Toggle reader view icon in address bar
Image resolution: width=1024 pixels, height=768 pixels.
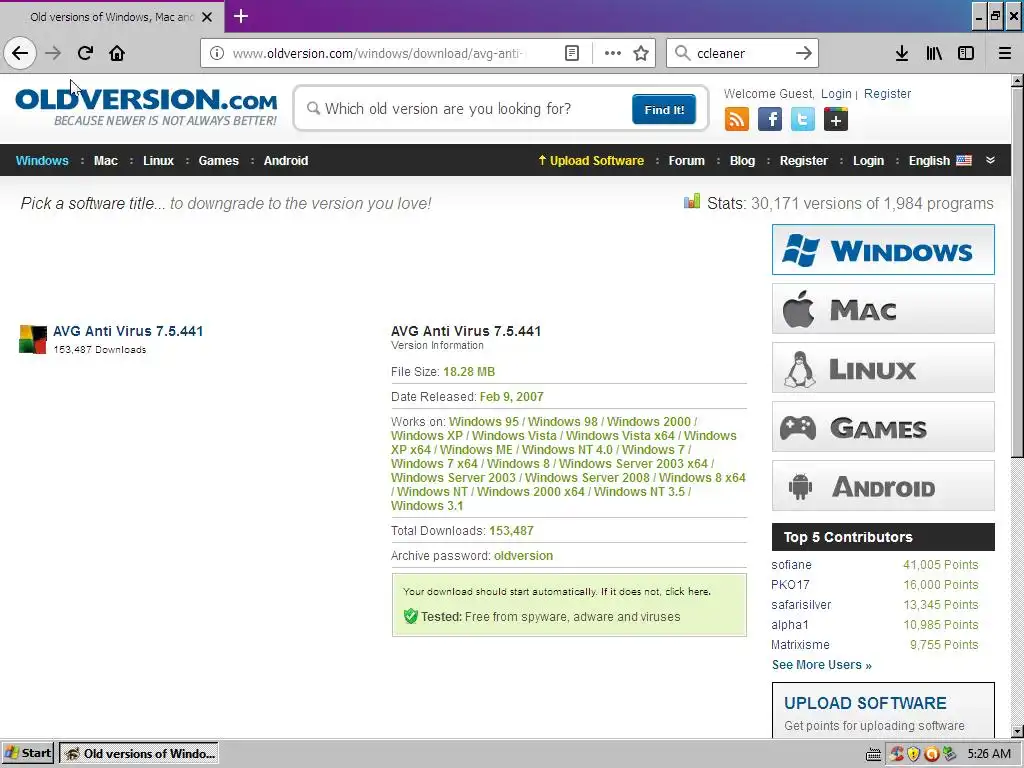(571, 53)
